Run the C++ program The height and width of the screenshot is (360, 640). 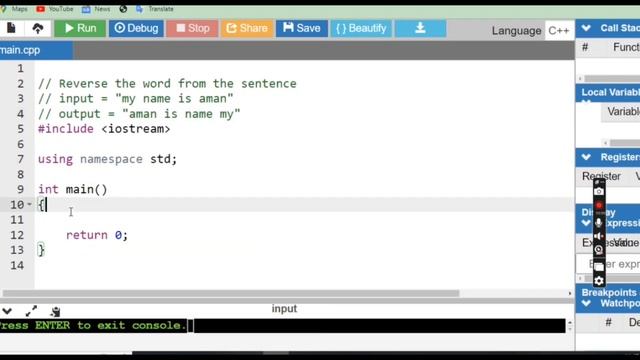pyautogui.click(x=80, y=28)
